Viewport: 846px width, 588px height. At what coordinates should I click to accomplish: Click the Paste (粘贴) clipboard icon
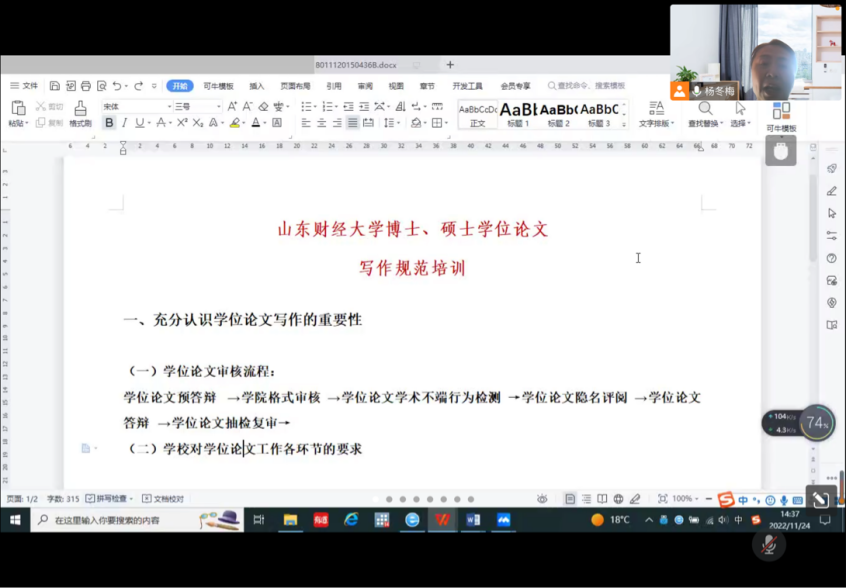click(18, 108)
